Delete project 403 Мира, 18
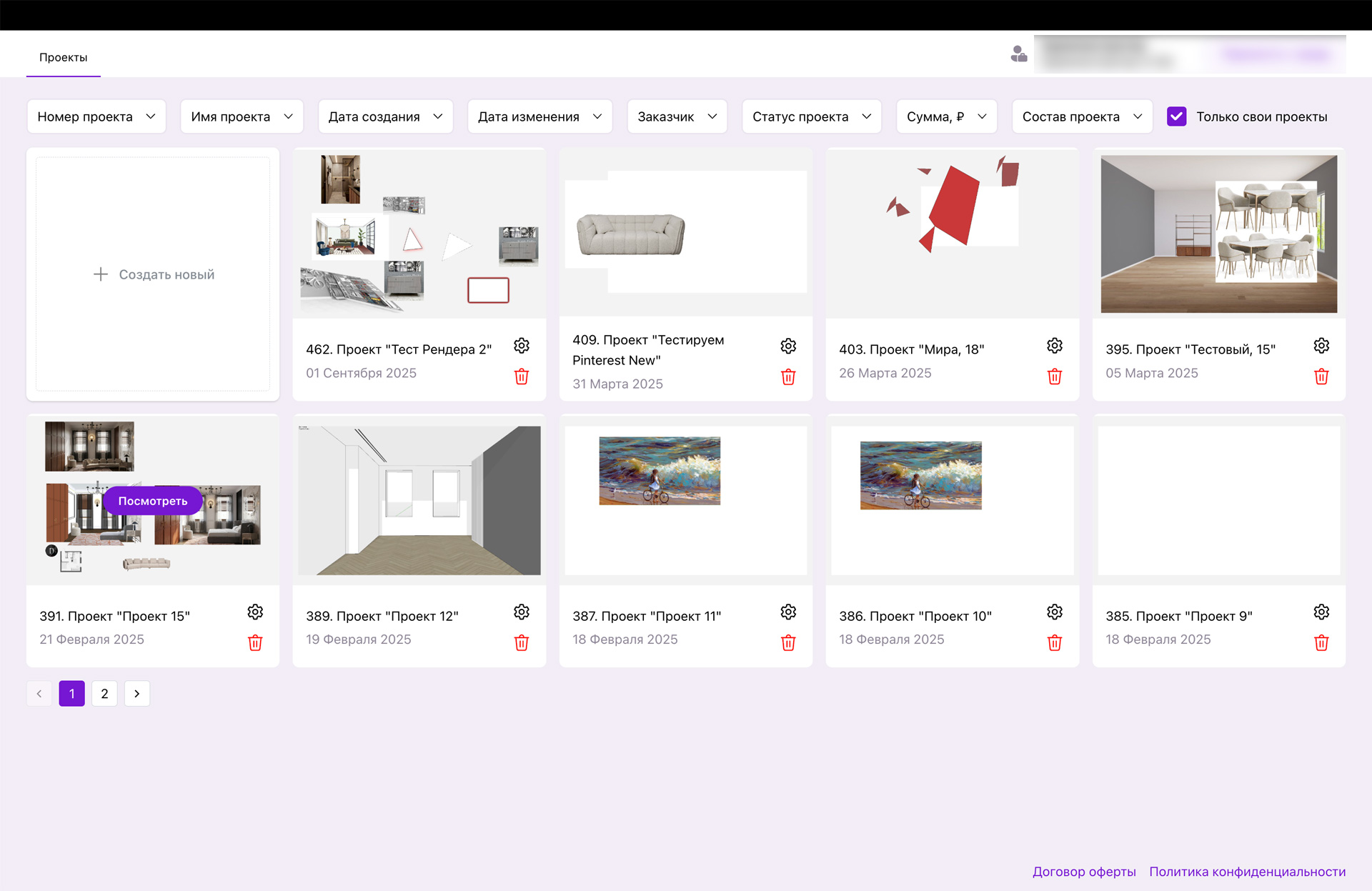The width and height of the screenshot is (1372, 891). click(1055, 377)
